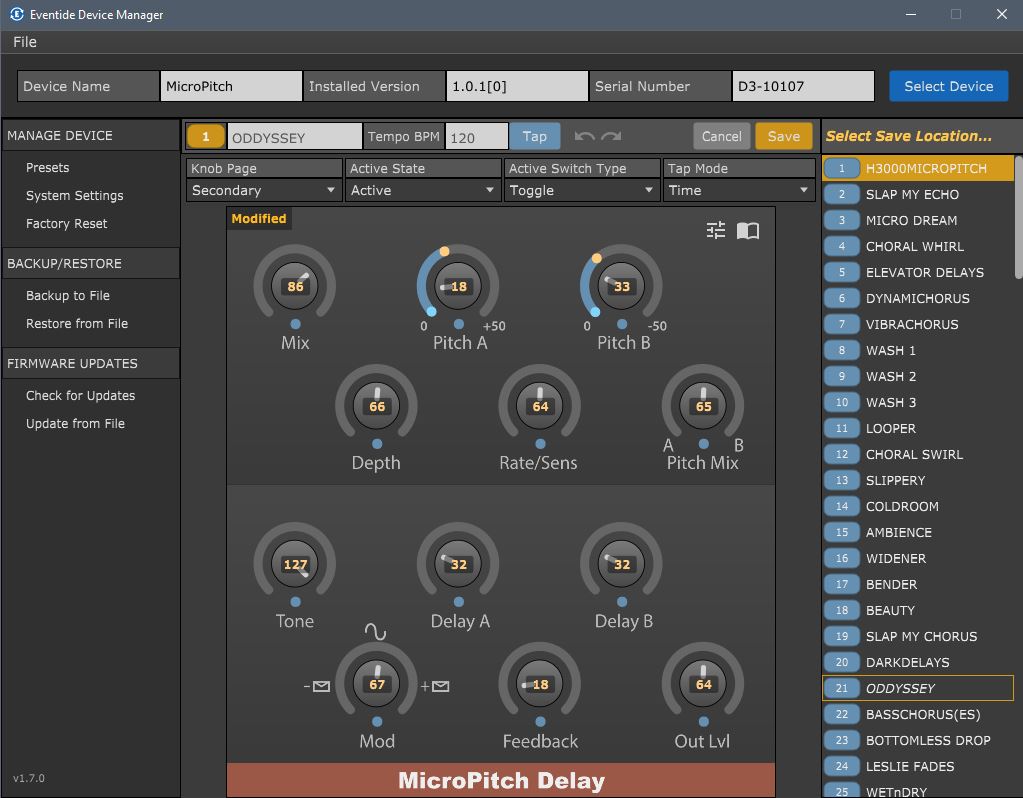Open the Active Switch Type dropdown
1023x798 pixels.
coord(581,191)
